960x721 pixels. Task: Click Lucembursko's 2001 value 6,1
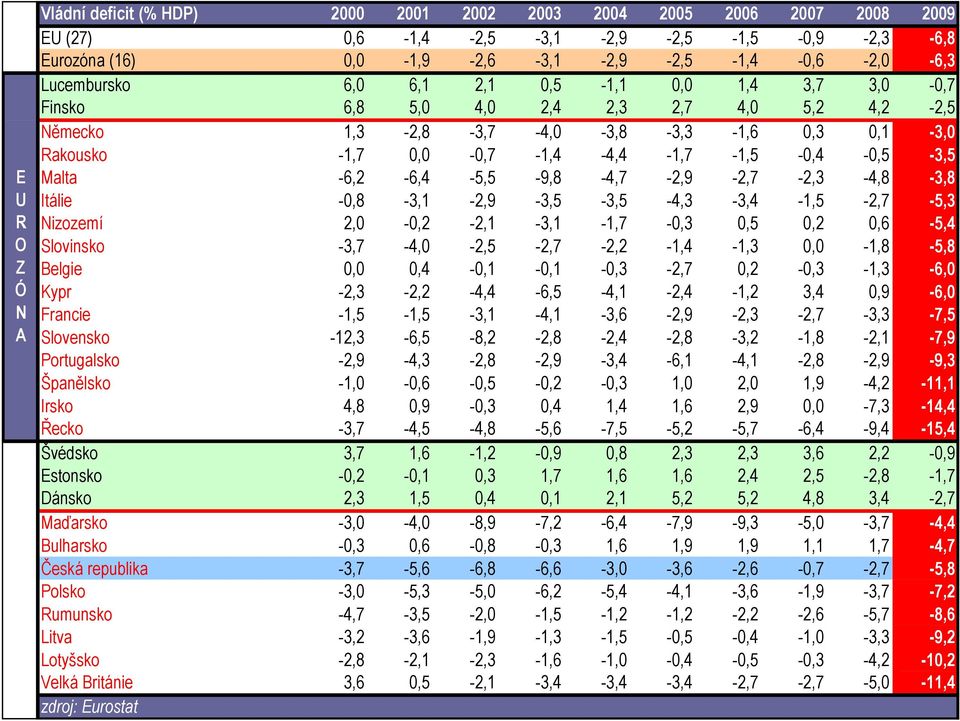(419, 85)
